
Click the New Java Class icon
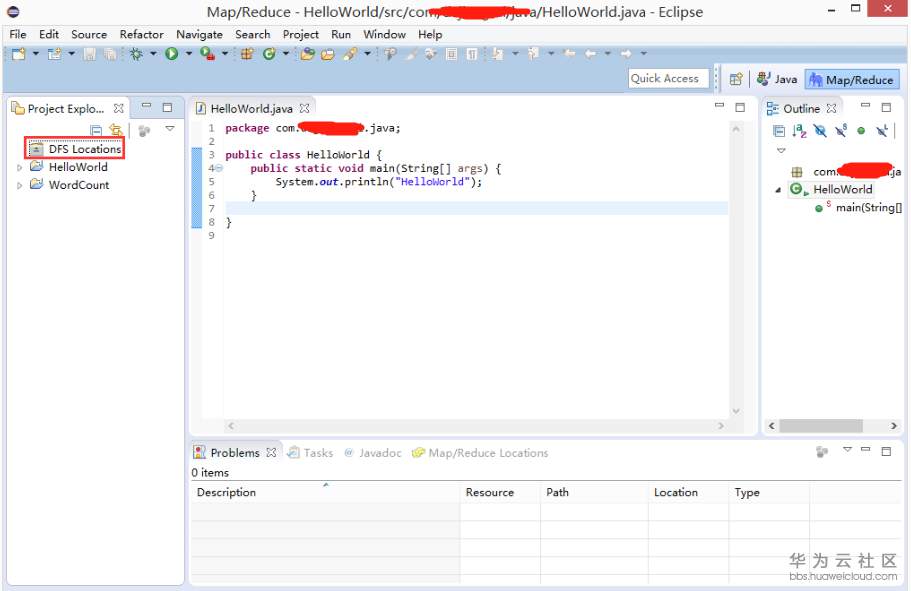[x=268, y=54]
